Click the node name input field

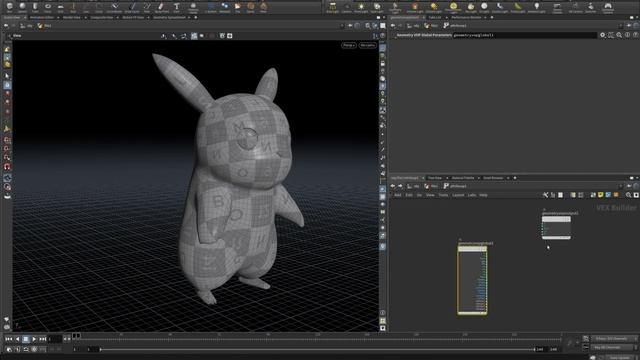(x=524, y=35)
